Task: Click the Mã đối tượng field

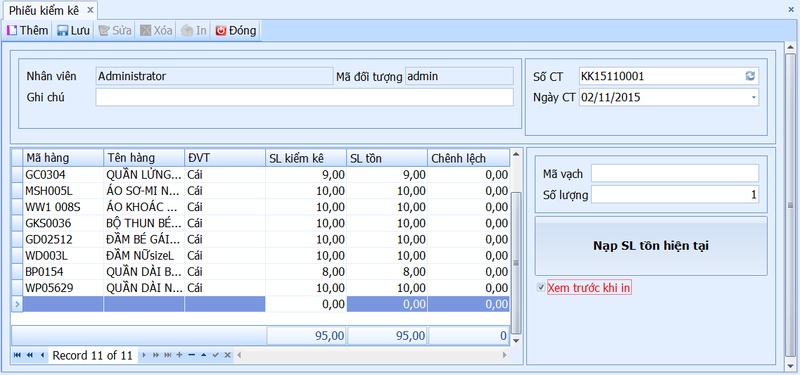Action: pos(459,76)
